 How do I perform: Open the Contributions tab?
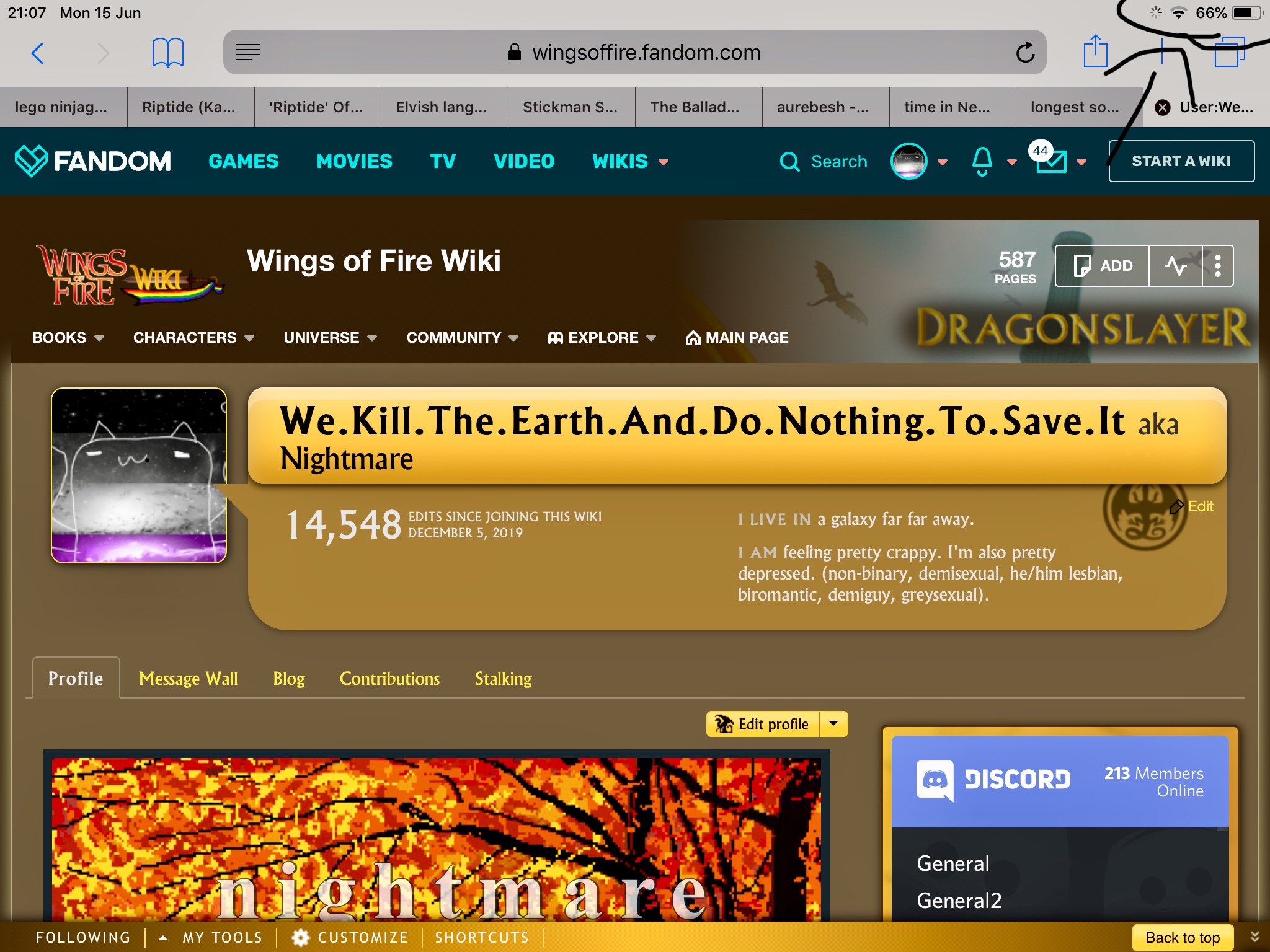click(389, 679)
